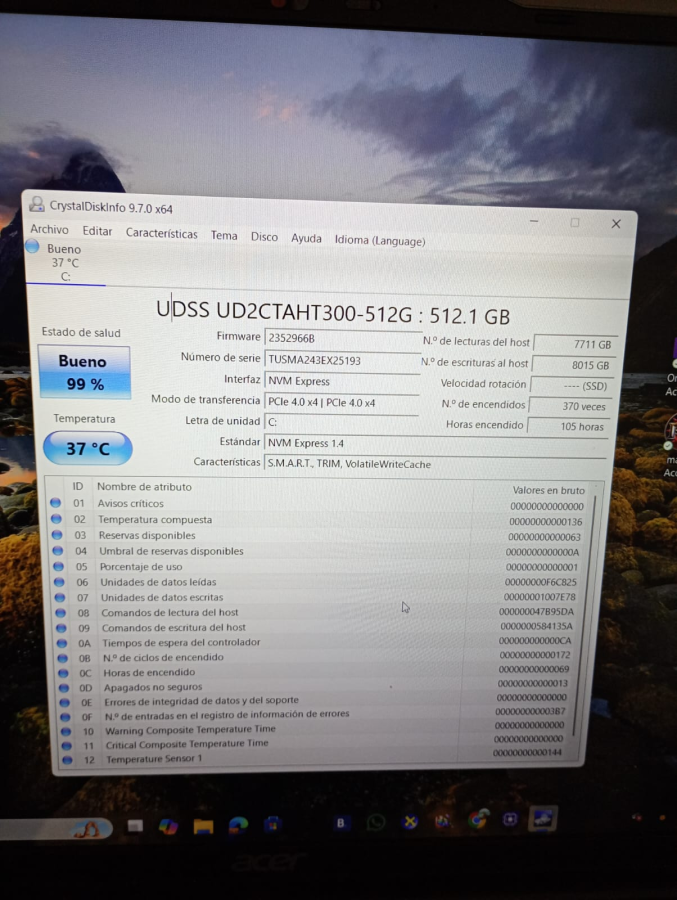The width and height of the screenshot is (677, 900).
Task: Click the Letra de unidad field C:
Action: tap(342, 422)
